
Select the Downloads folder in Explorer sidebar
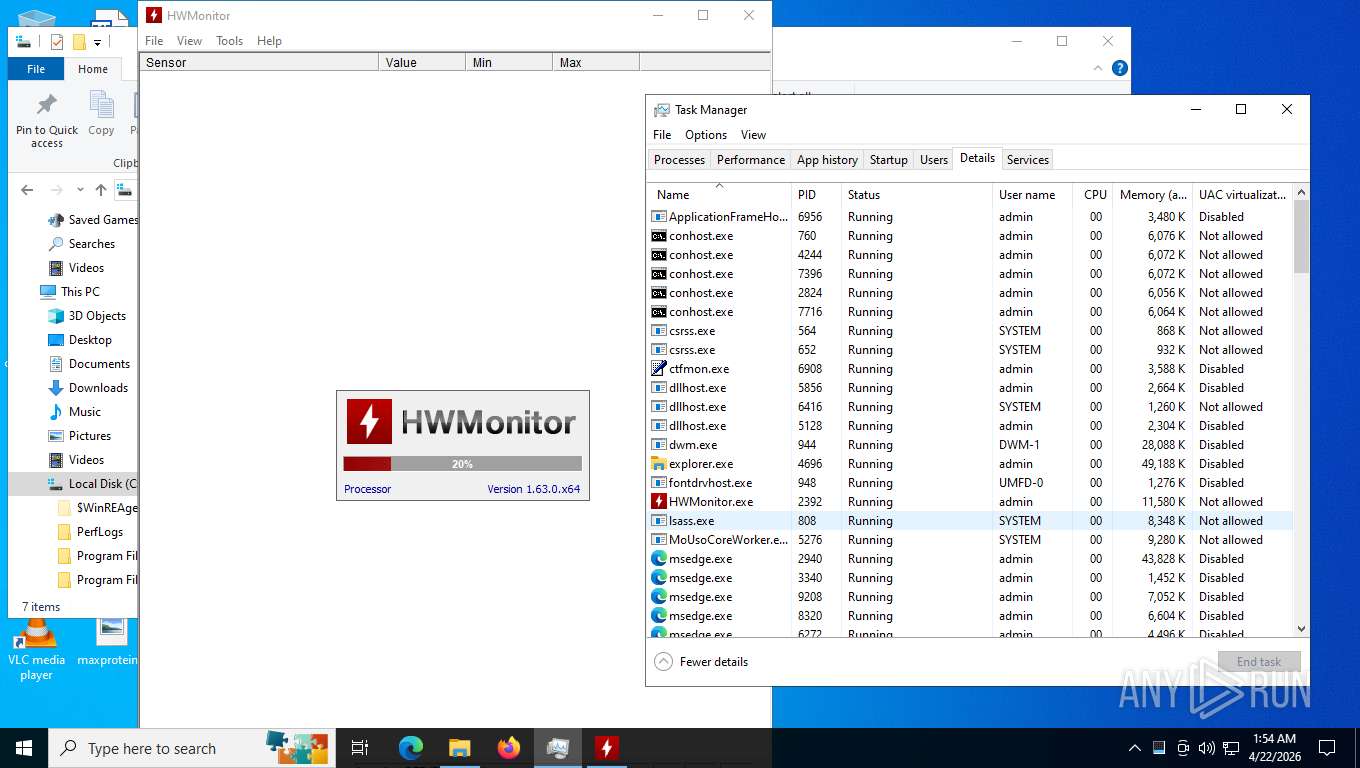98,388
